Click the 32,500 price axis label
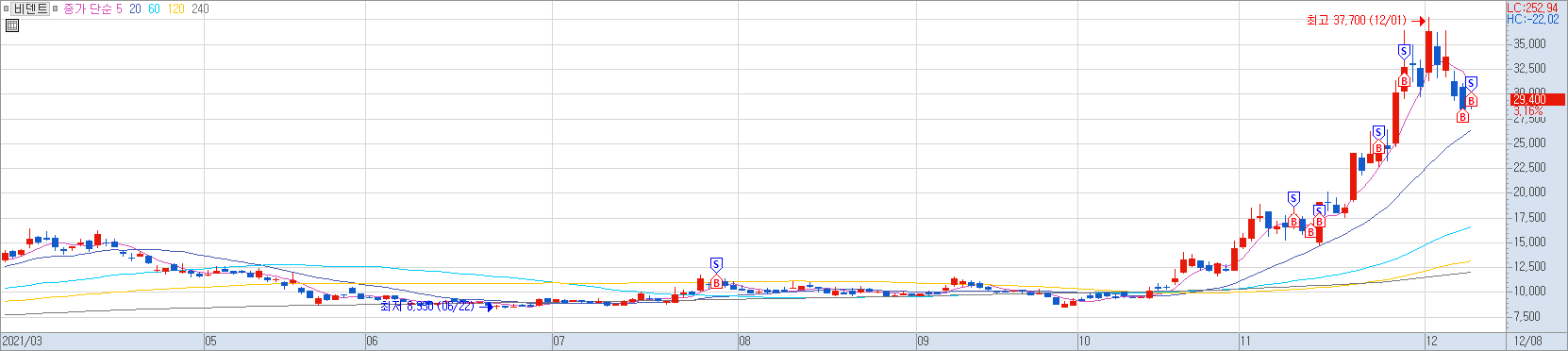 coord(1528,68)
